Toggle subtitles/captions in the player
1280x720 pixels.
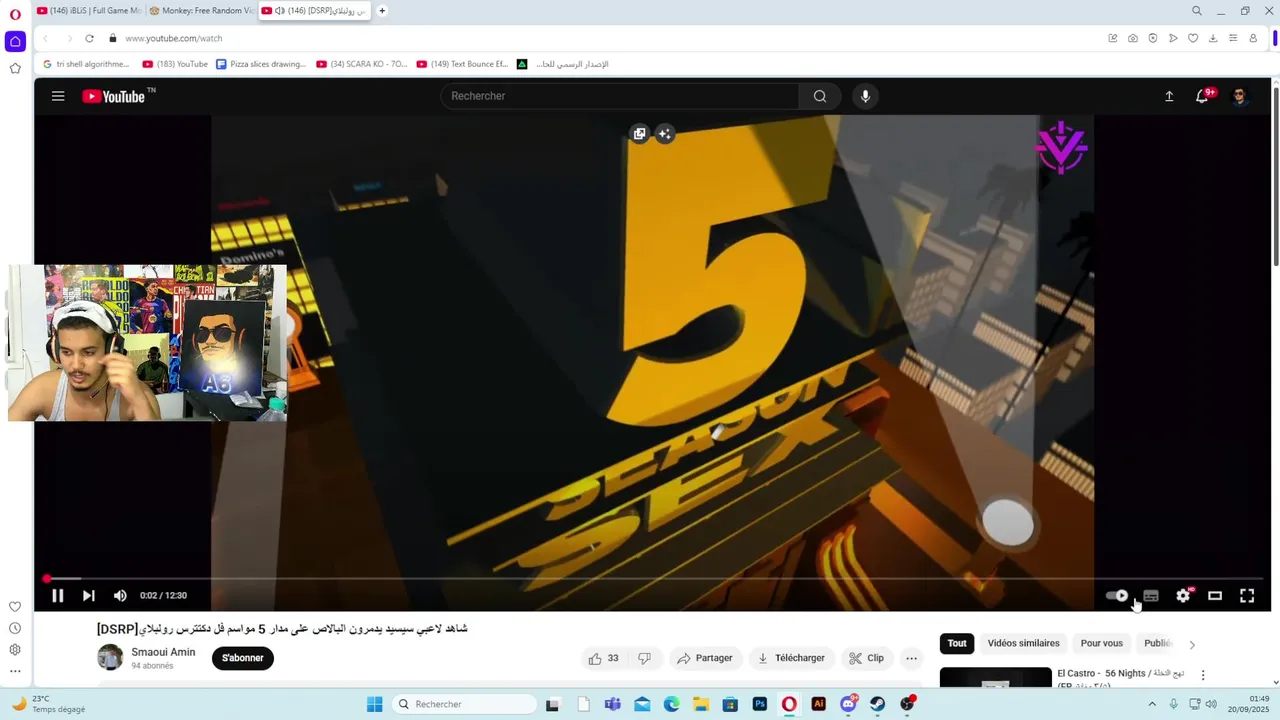point(1151,595)
